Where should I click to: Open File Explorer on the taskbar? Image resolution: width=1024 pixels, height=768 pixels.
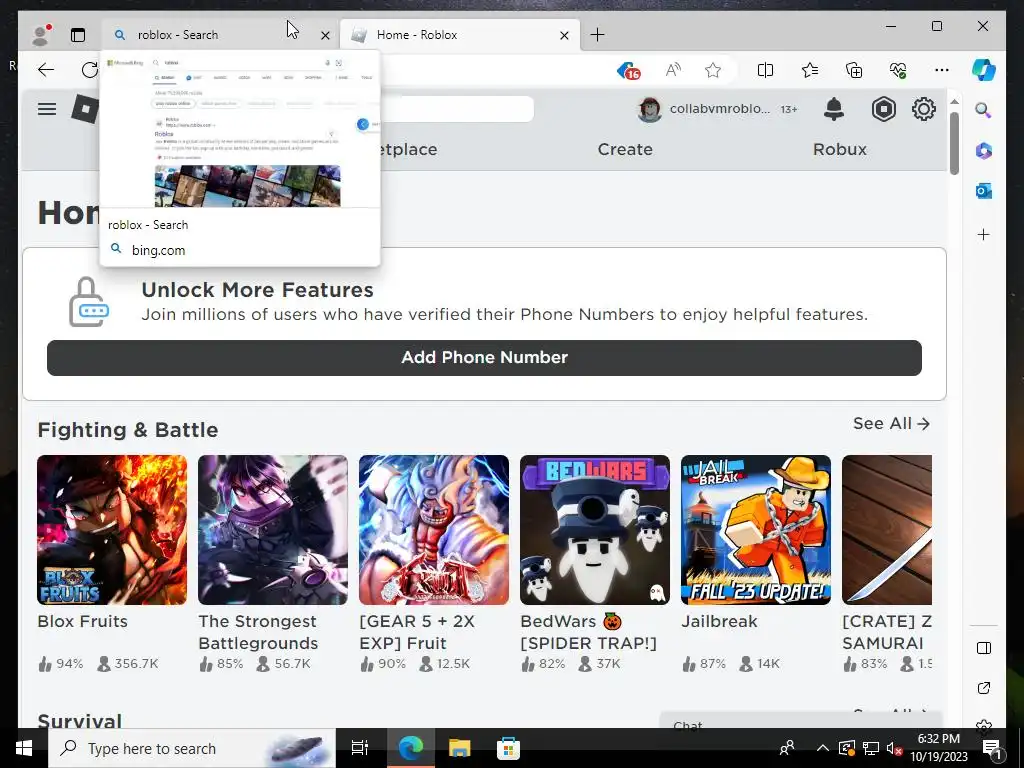[459, 748]
